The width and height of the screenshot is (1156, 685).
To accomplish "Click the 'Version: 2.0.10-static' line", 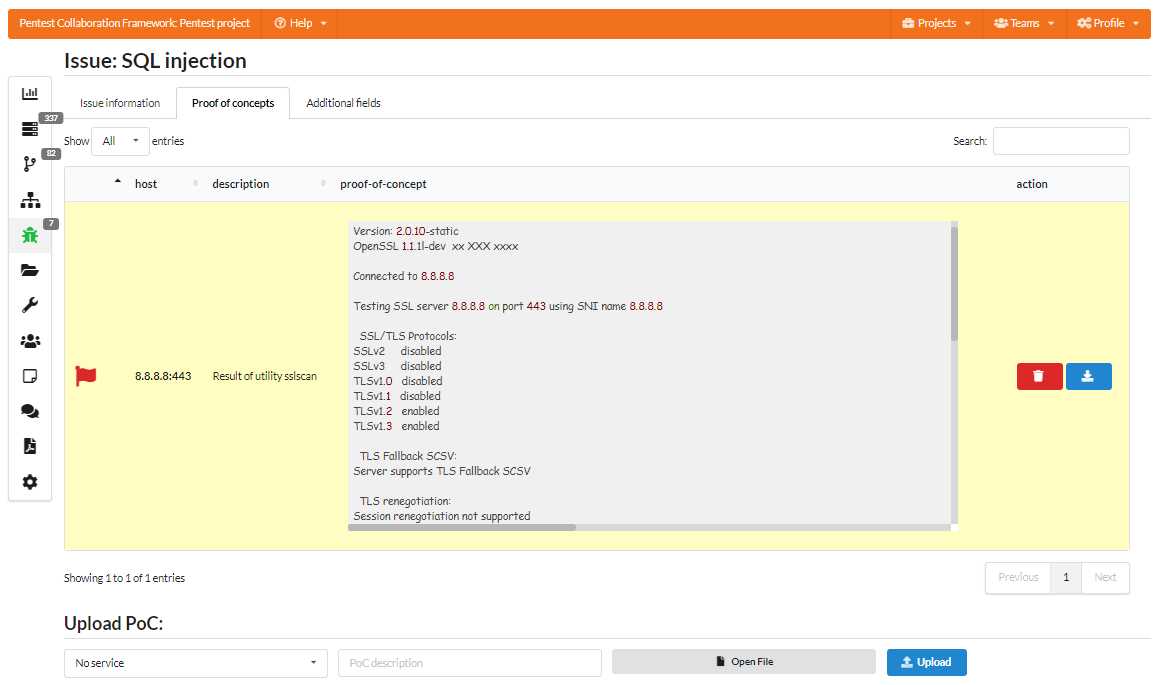I will click(405, 231).
